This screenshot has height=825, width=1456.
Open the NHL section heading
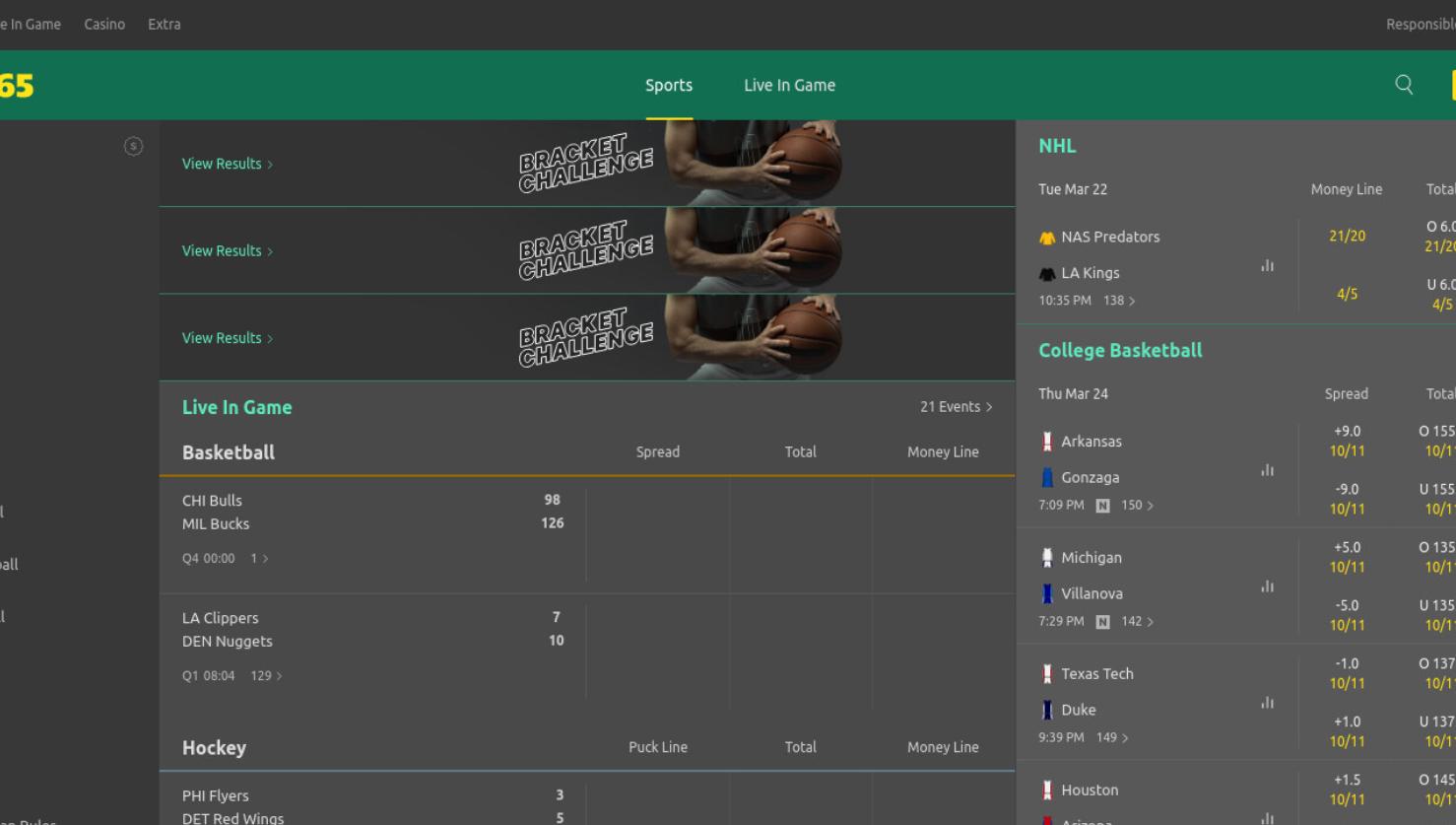click(1057, 146)
